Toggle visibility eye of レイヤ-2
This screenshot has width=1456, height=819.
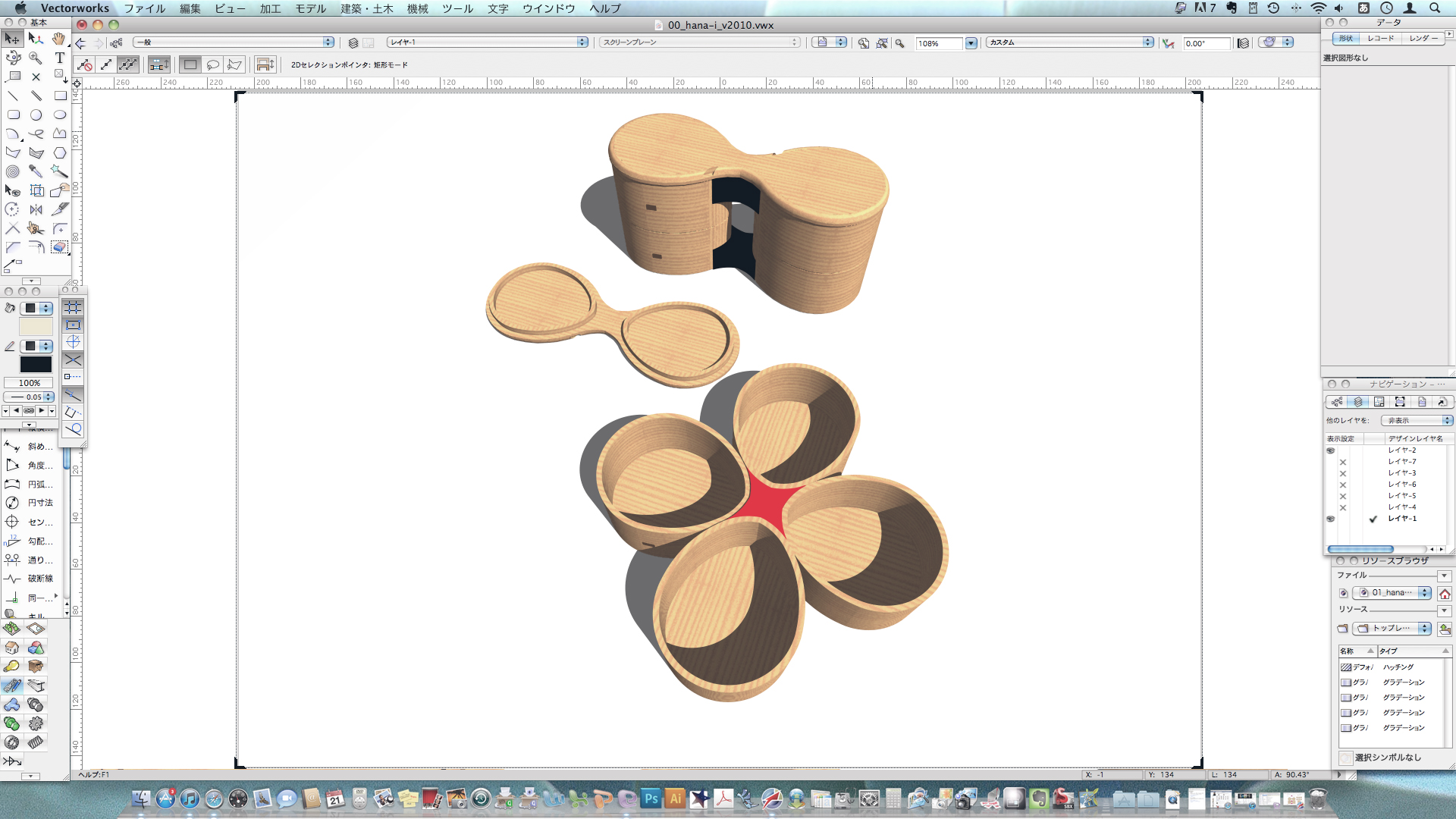(x=1330, y=450)
